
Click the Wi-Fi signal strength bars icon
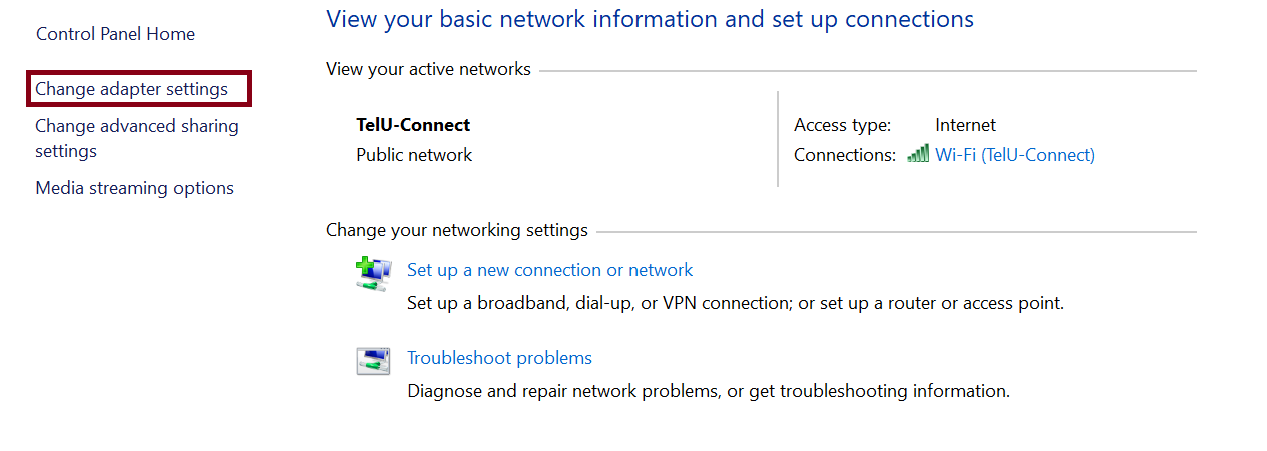pyautogui.click(x=917, y=154)
